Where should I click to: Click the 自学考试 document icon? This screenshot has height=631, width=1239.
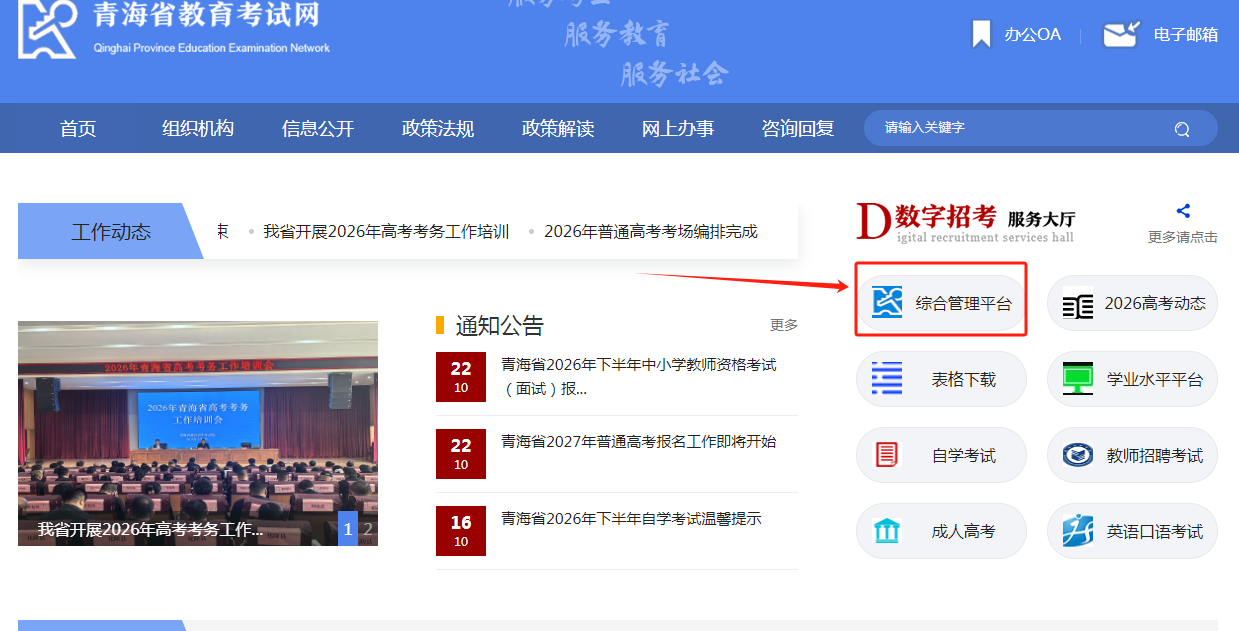pos(887,455)
